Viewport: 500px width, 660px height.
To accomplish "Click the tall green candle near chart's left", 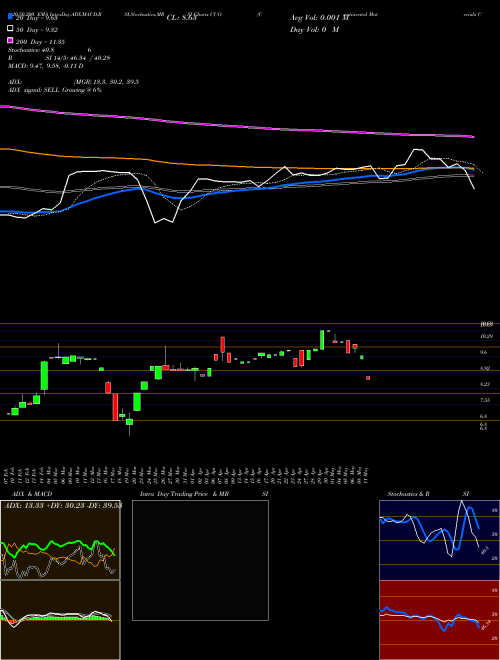I will point(44,375).
